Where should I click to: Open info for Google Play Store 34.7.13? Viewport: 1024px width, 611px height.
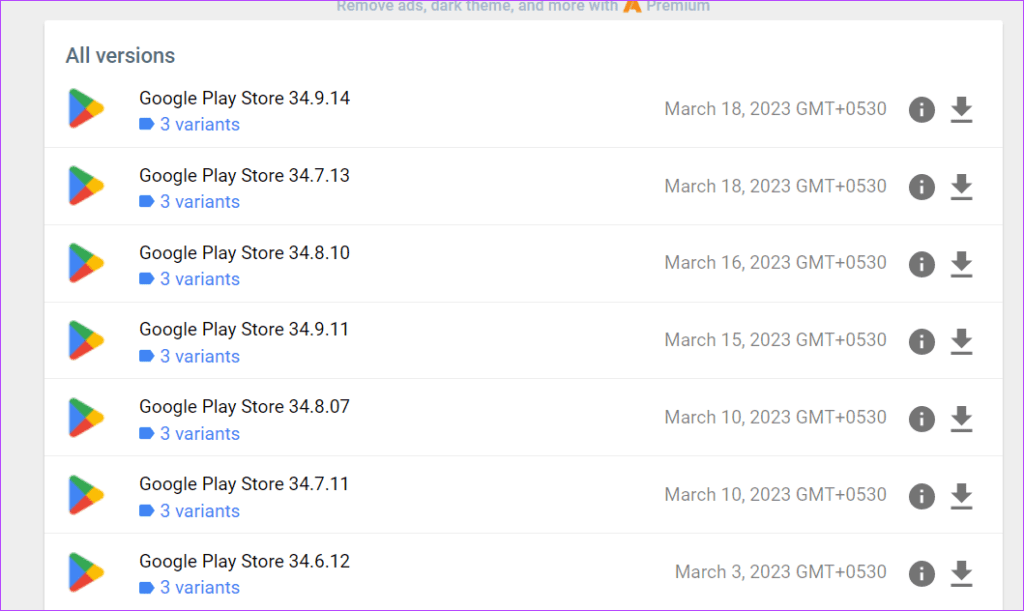[x=921, y=187]
